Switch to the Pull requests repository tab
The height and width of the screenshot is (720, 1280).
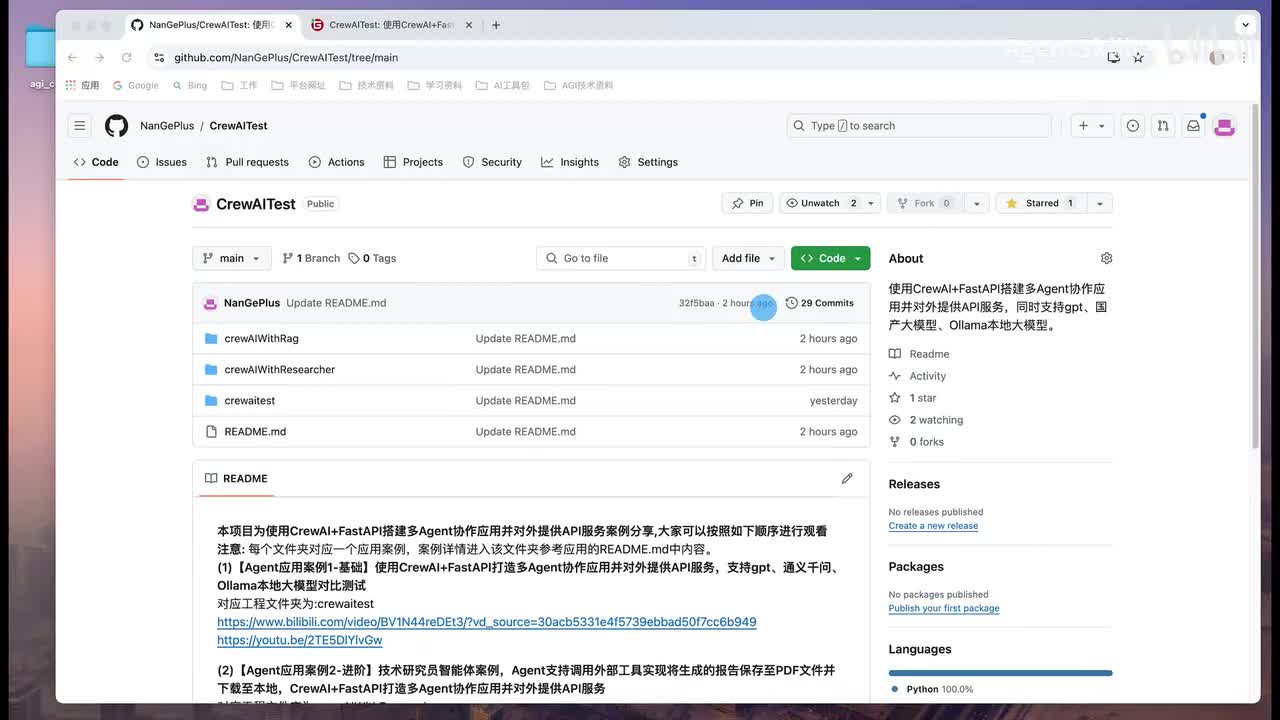[x=247, y=162]
